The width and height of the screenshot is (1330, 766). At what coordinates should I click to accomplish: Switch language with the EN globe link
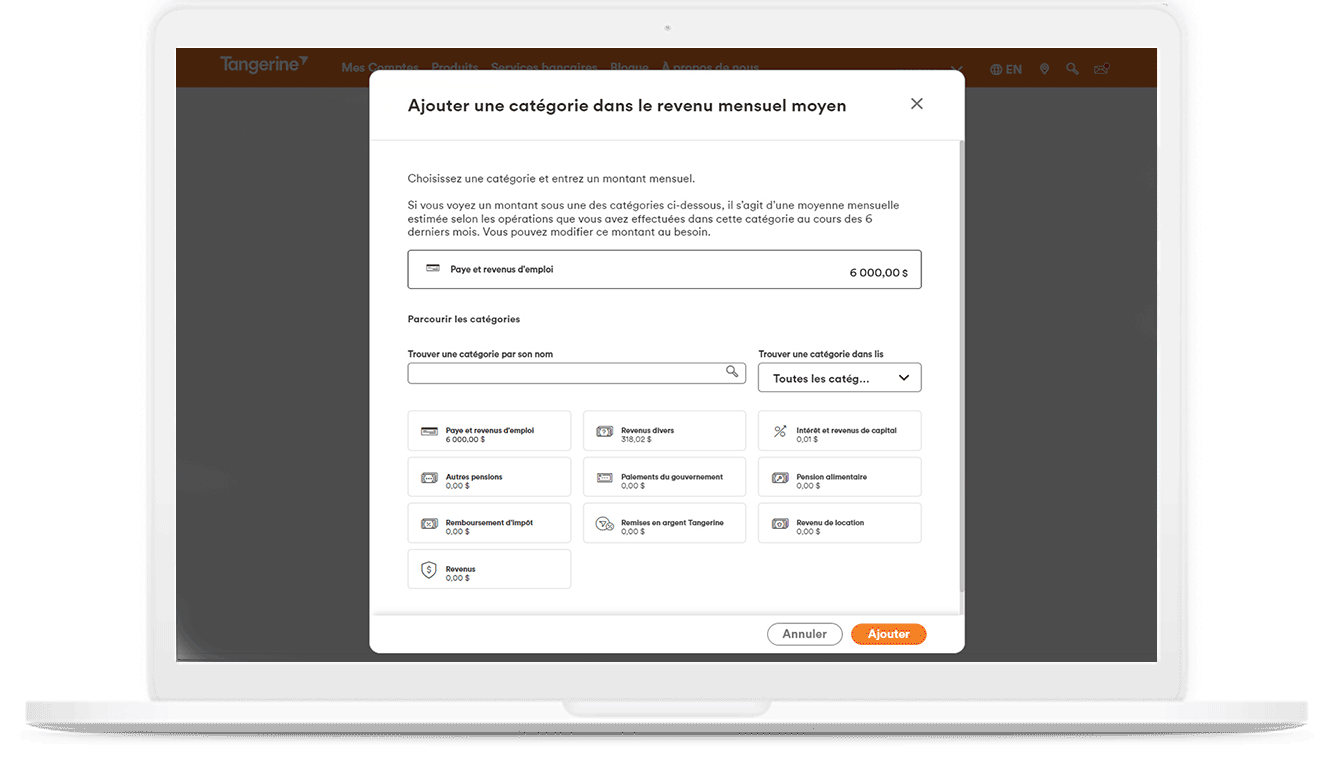pyautogui.click(x=1006, y=69)
